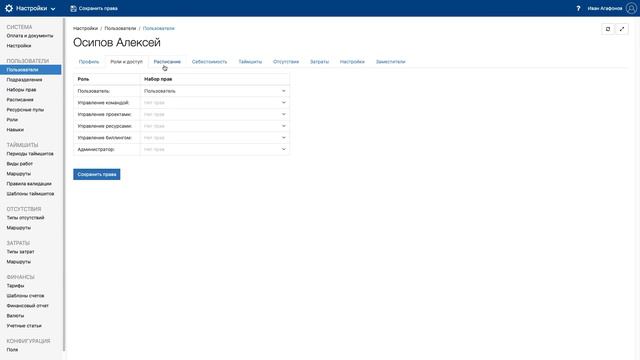Open 'Управление биллингом' rights dropdown
The image size is (640, 360).
point(215,138)
